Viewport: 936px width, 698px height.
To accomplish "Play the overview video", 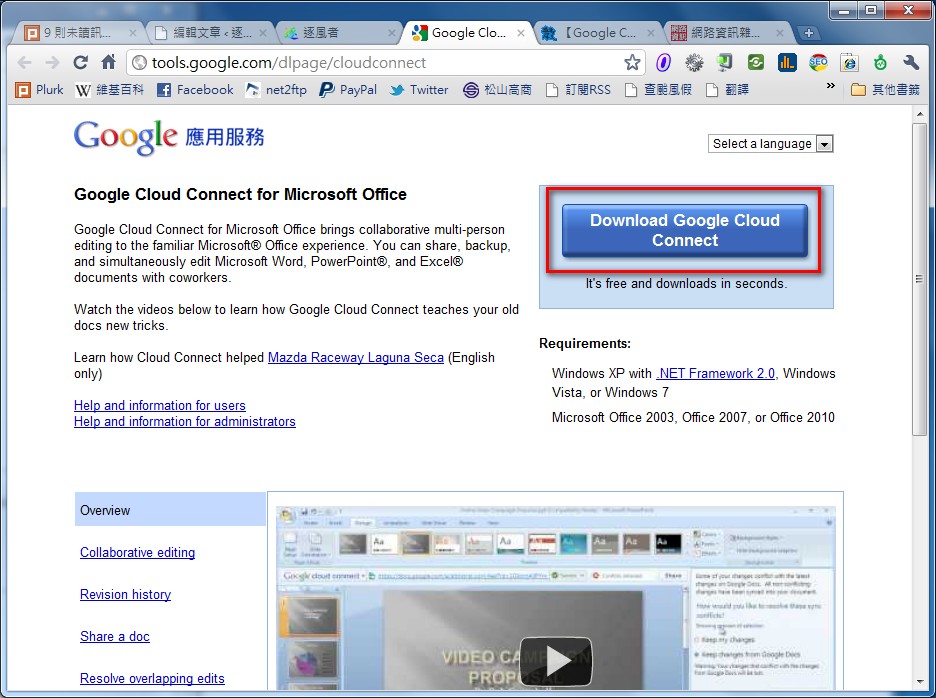I will coord(556,661).
